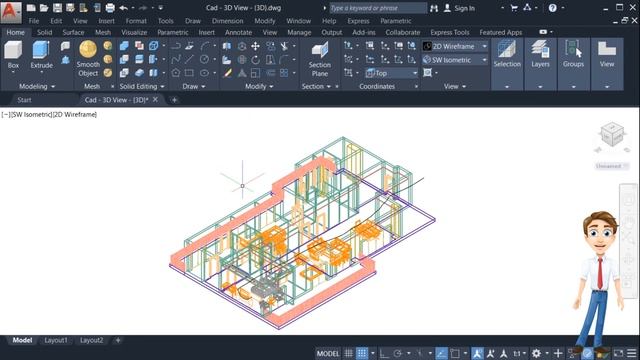Open the Dimension menu
Screen dimensions: 640x360
tap(227, 21)
